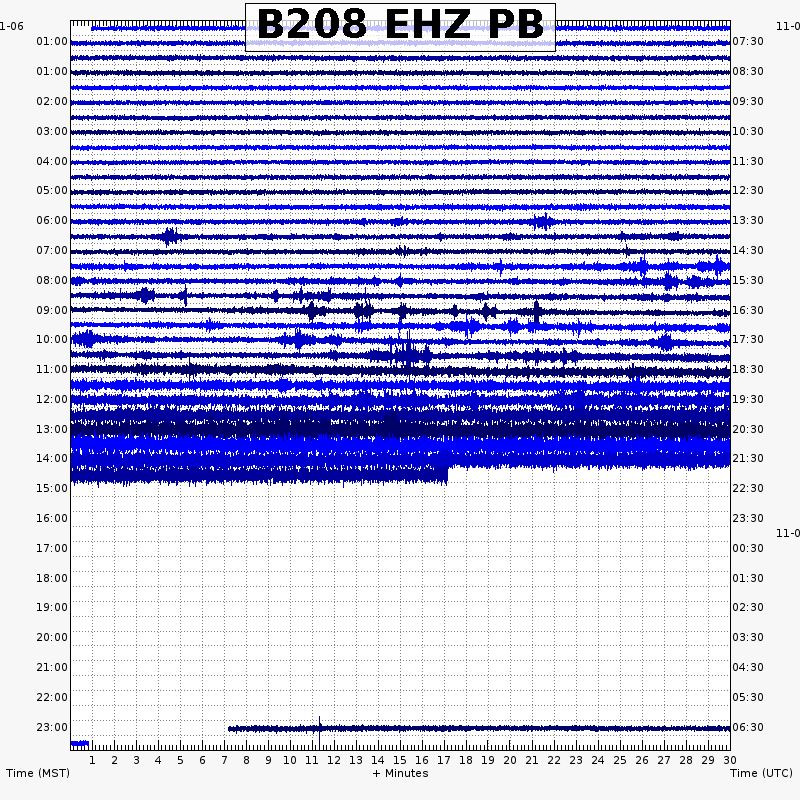The image size is (800, 800).
Task: Click the 00:30 UTC time label
Action: tap(748, 548)
